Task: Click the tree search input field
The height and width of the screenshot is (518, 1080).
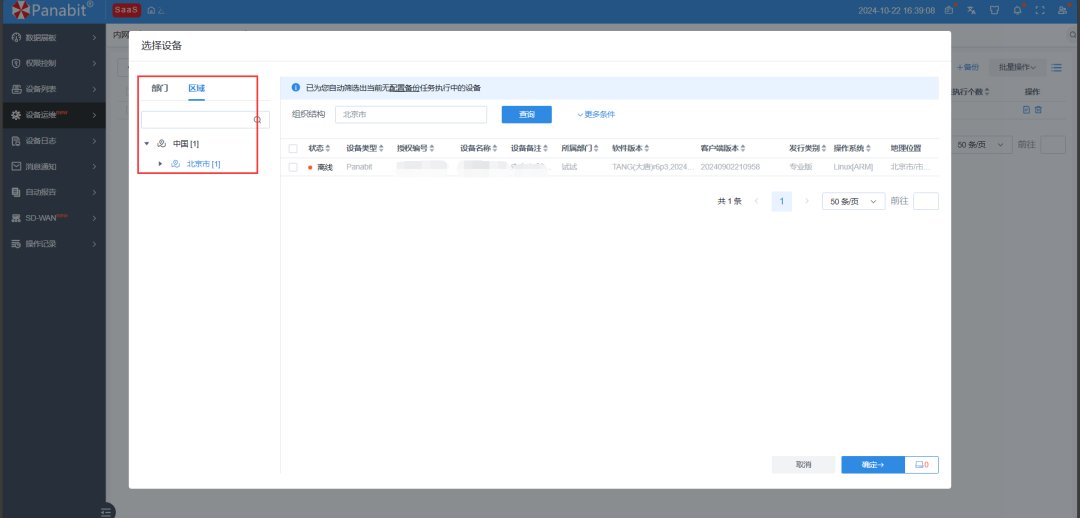Action: point(205,120)
